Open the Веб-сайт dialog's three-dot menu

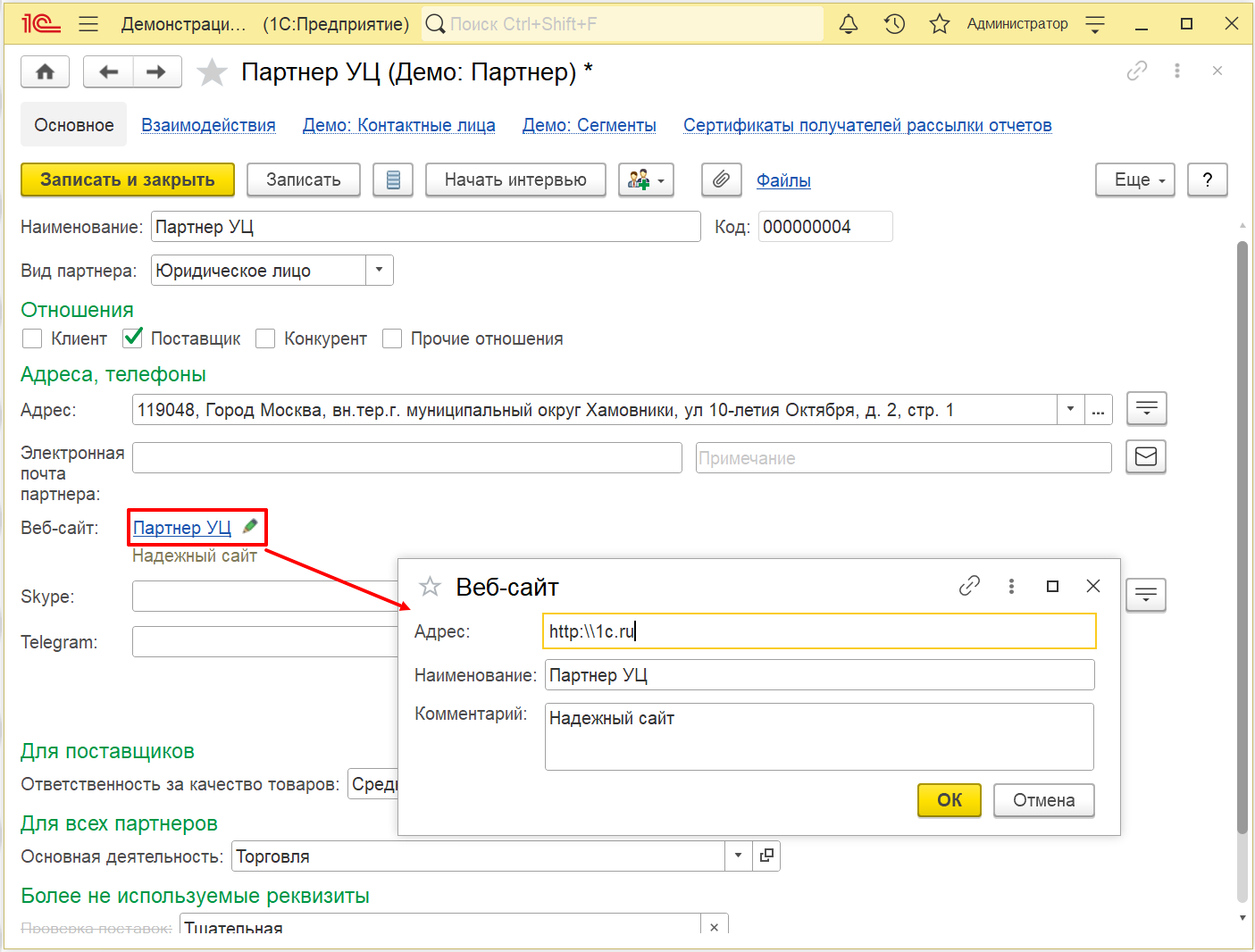point(1011,586)
